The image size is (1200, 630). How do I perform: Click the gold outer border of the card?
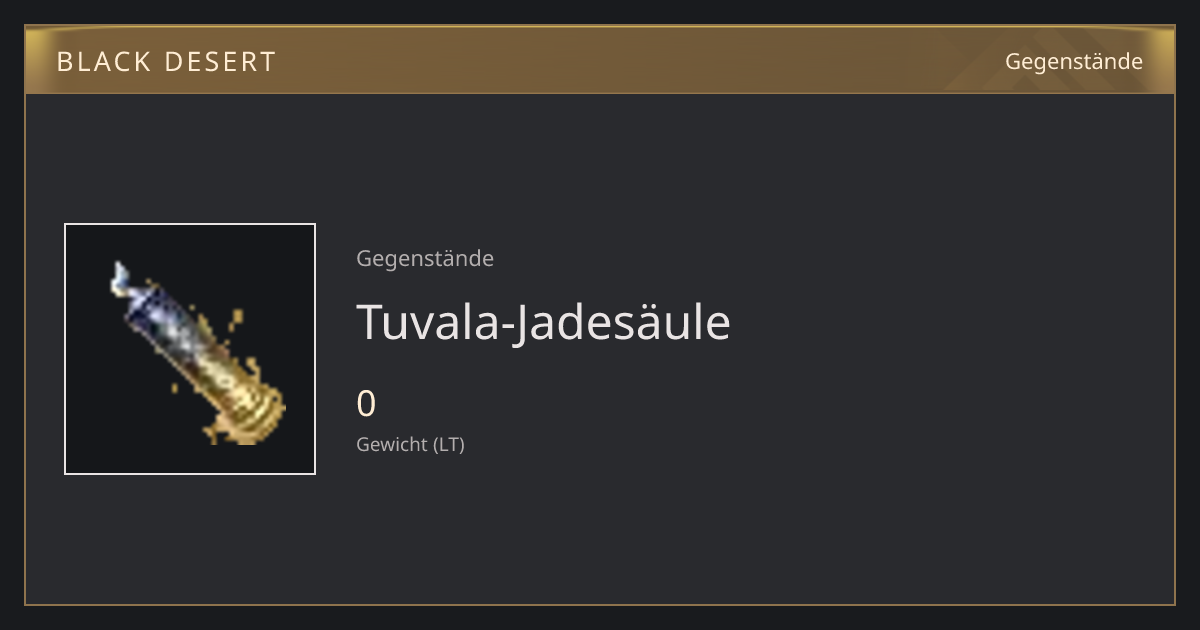pos(600,604)
